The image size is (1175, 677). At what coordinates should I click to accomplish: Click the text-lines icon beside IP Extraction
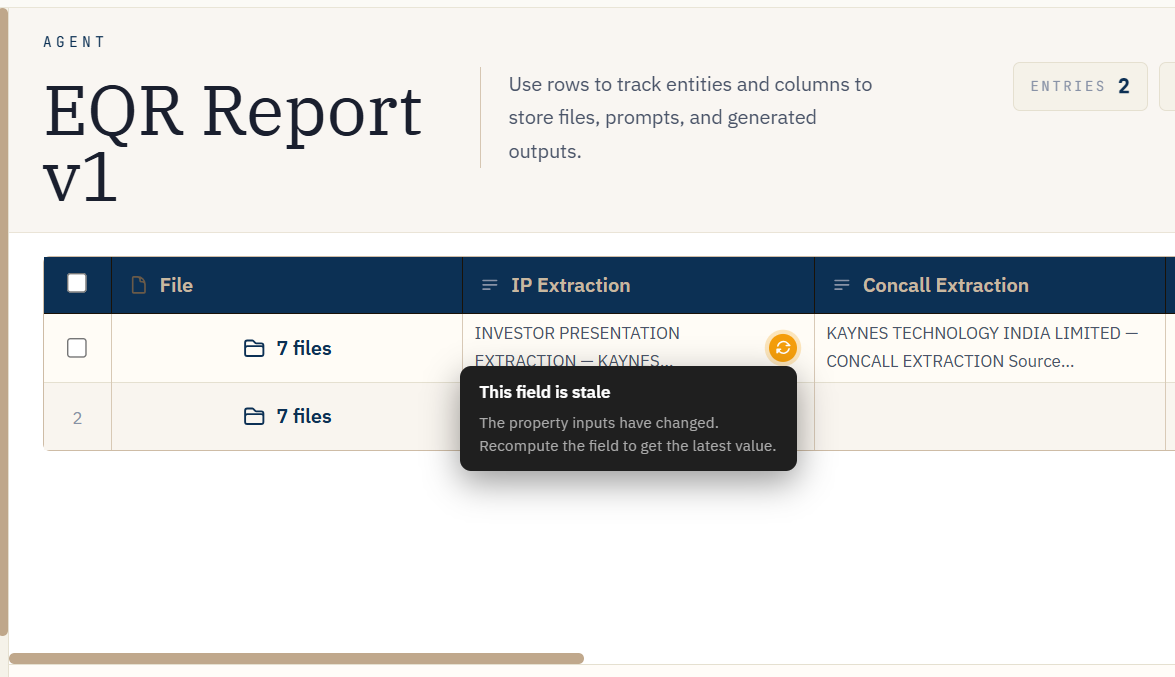(x=489, y=285)
